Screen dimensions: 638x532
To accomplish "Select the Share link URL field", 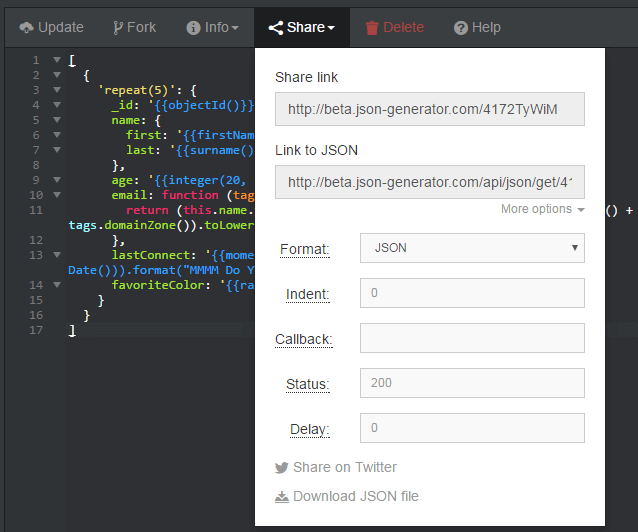I will coord(430,109).
